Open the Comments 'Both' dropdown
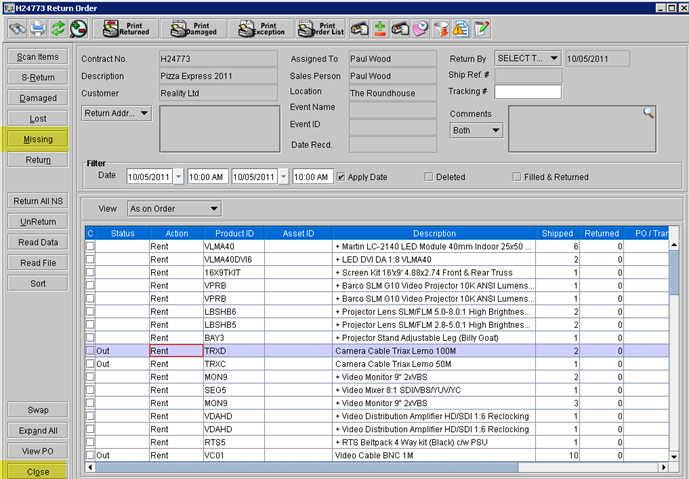The image size is (689, 479). pyautogui.click(x=476, y=130)
